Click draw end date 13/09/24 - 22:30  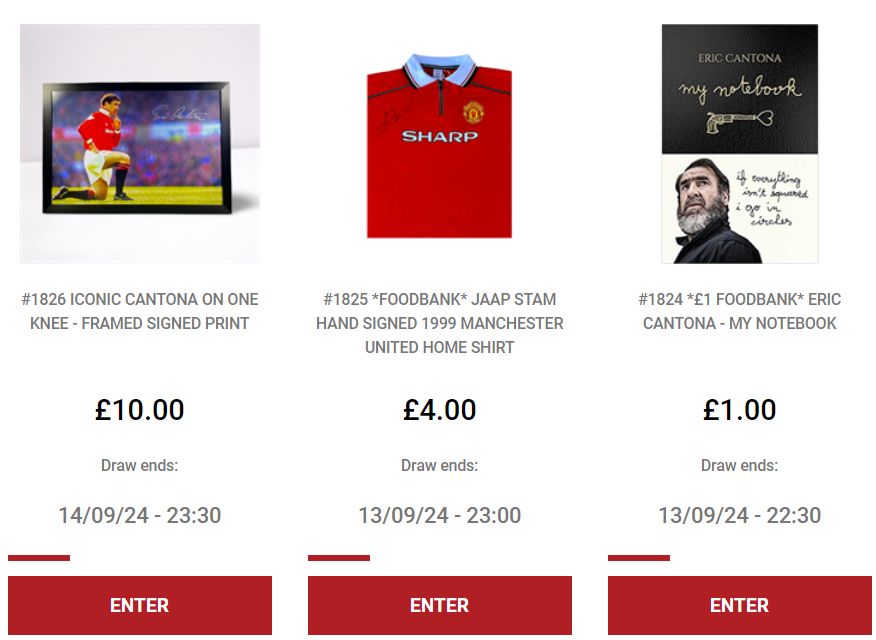[740, 515]
